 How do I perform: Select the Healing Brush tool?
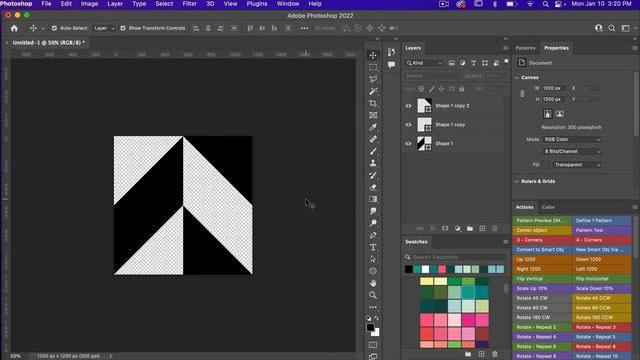373,139
